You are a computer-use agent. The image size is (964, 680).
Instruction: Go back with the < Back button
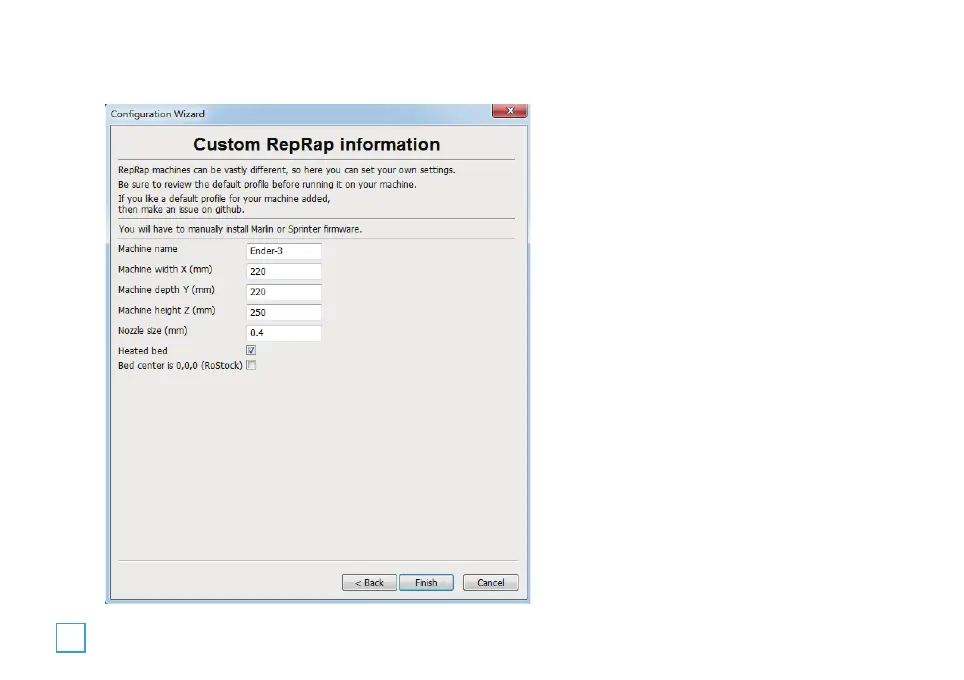pyautogui.click(x=369, y=583)
